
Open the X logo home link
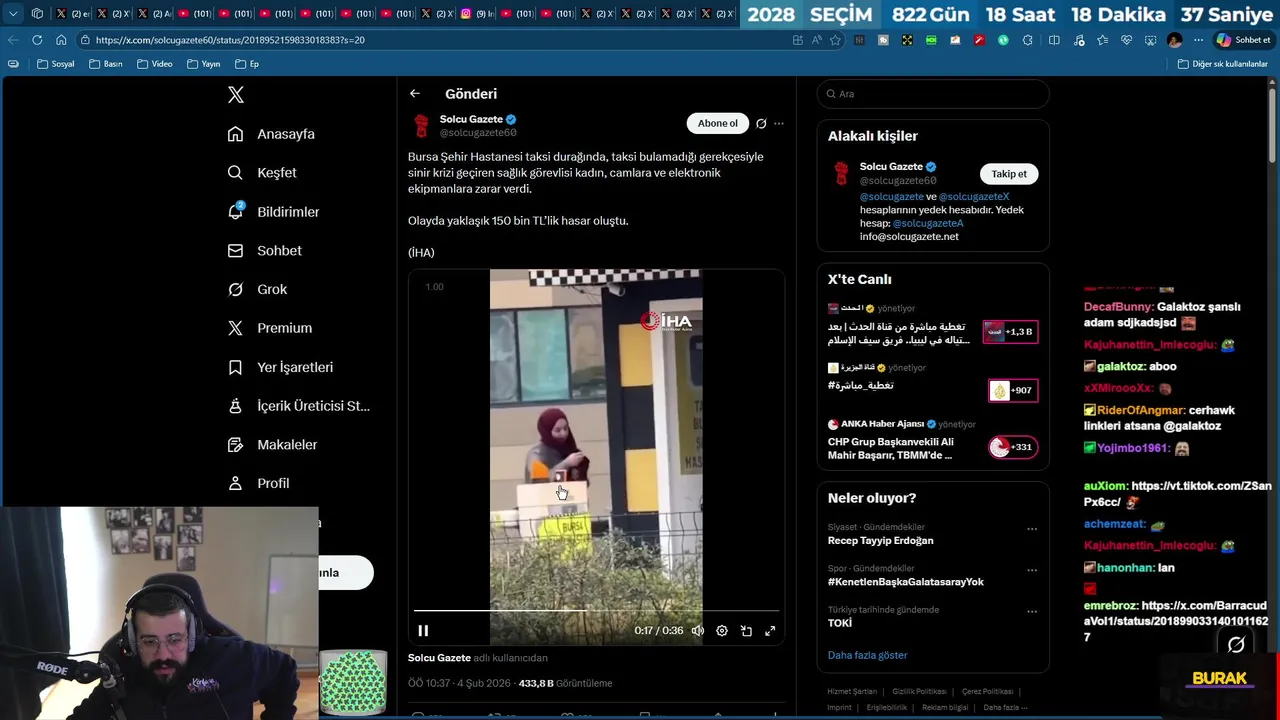[x=236, y=95]
